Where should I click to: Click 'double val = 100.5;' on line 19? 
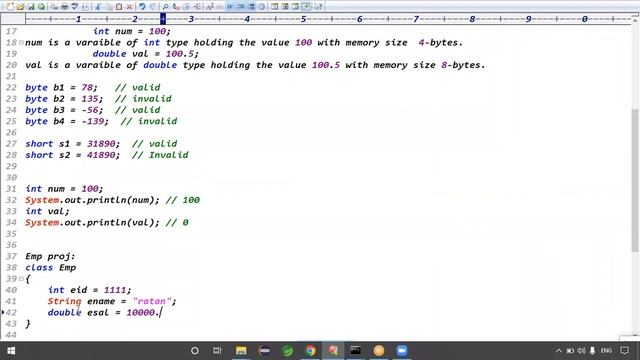click(146, 54)
